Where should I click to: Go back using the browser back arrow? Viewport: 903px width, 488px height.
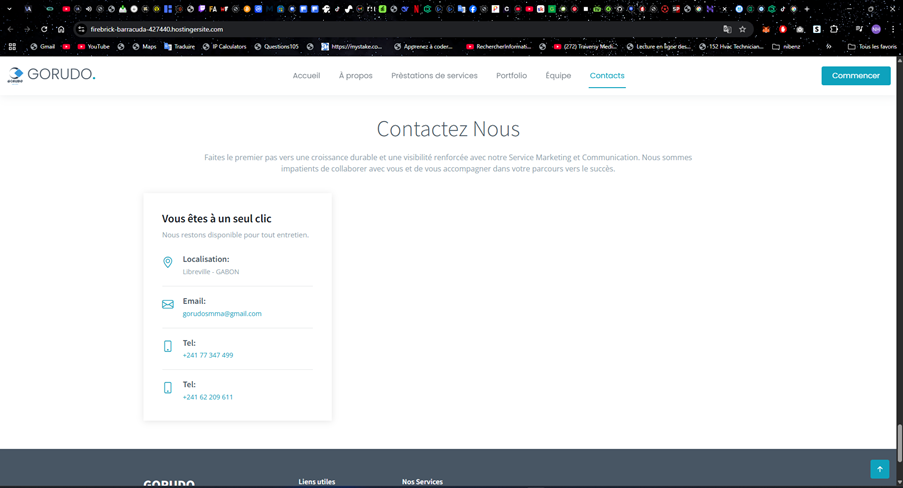(x=10, y=29)
